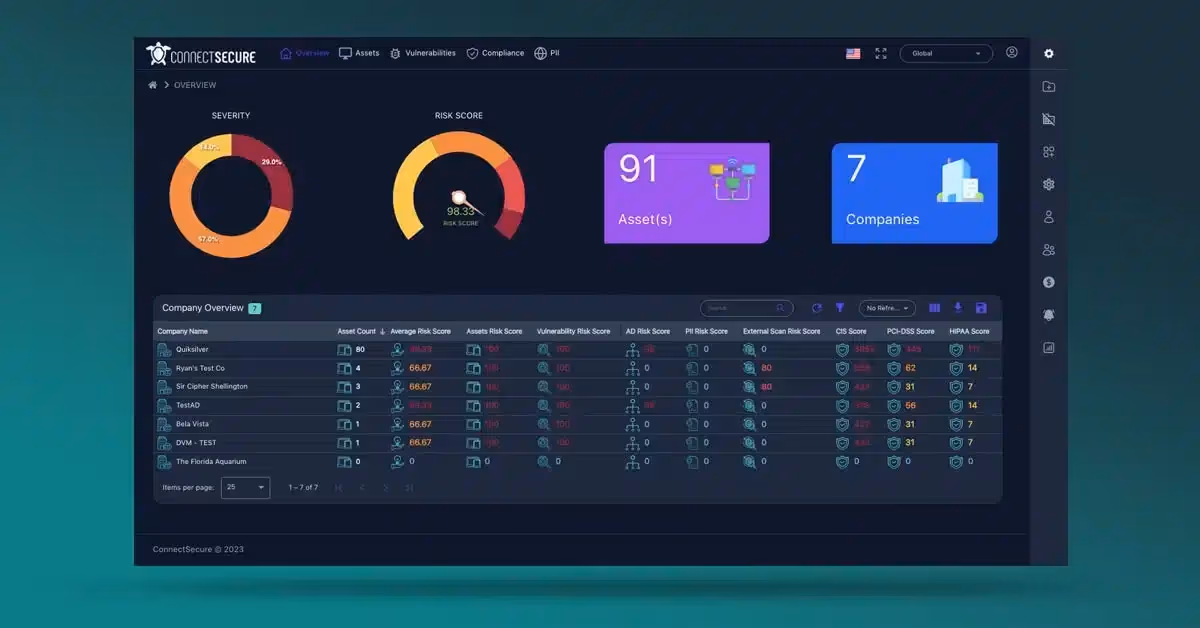The height and width of the screenshot is (628, 1200).
Task: Click the asset count icon for Quiksilver
Action: [344, 350]
